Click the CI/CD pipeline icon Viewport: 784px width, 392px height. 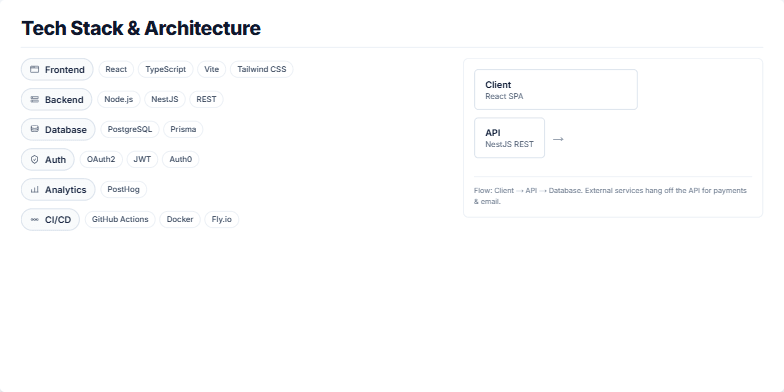coord(34,220)
